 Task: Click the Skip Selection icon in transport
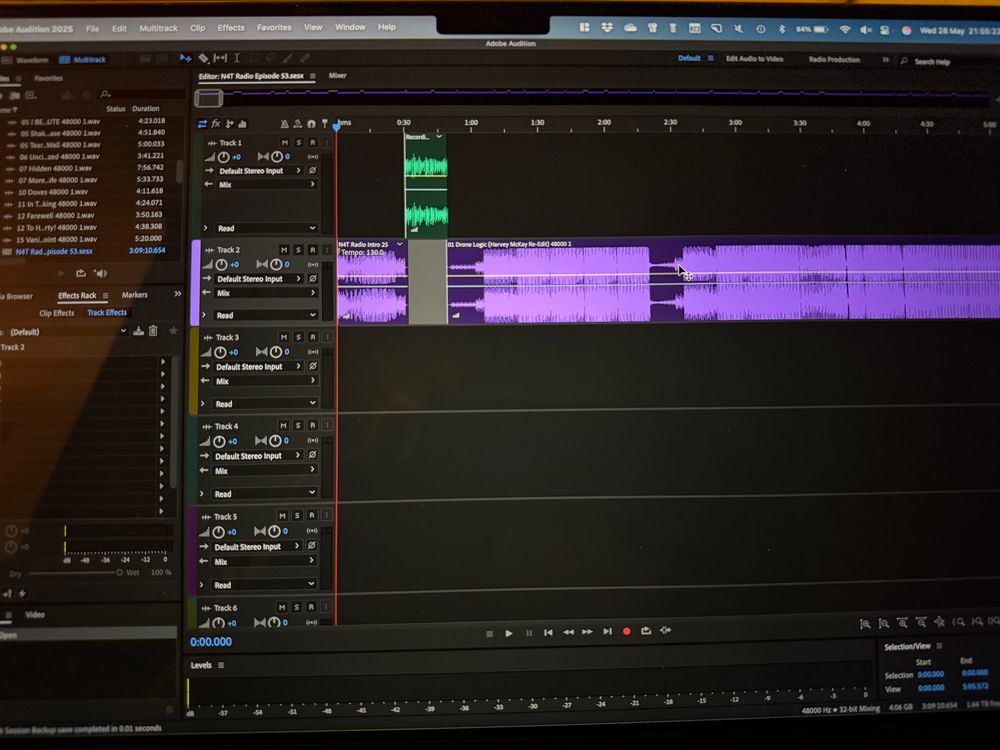coord(665,630)
